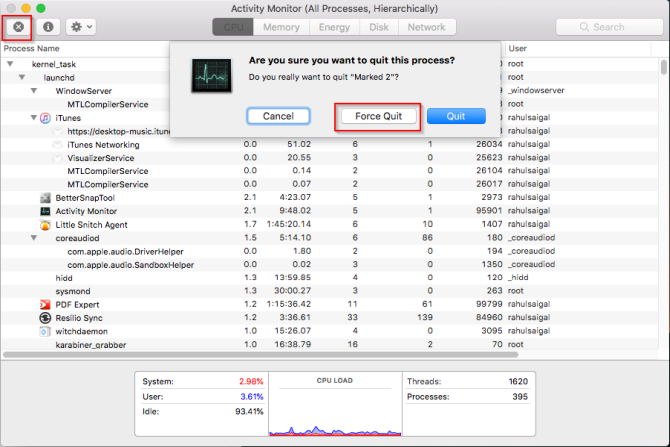
Task: Select the Little Snitch Agent name
Action: point(91,225)
